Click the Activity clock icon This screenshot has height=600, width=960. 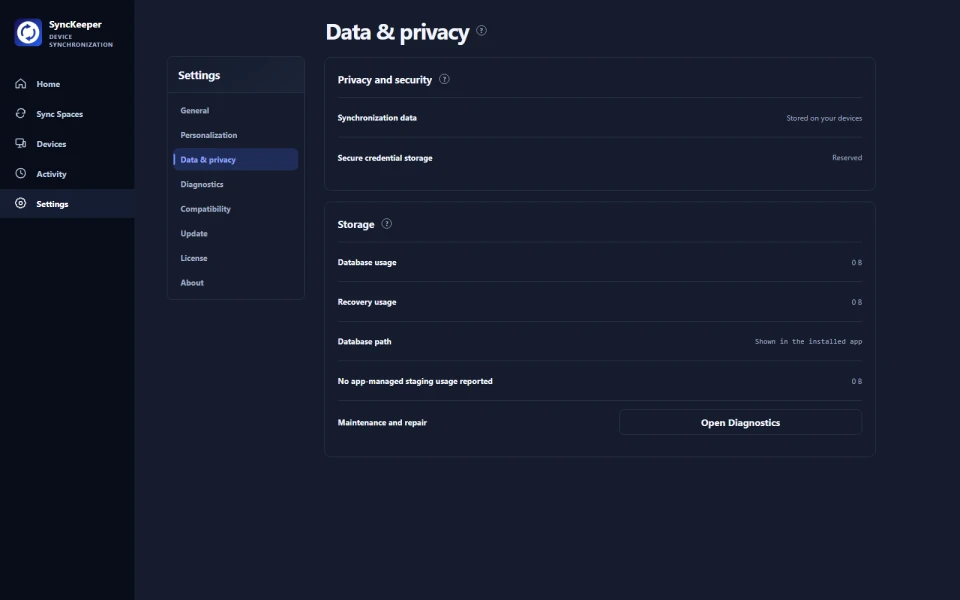coord(21,173)
